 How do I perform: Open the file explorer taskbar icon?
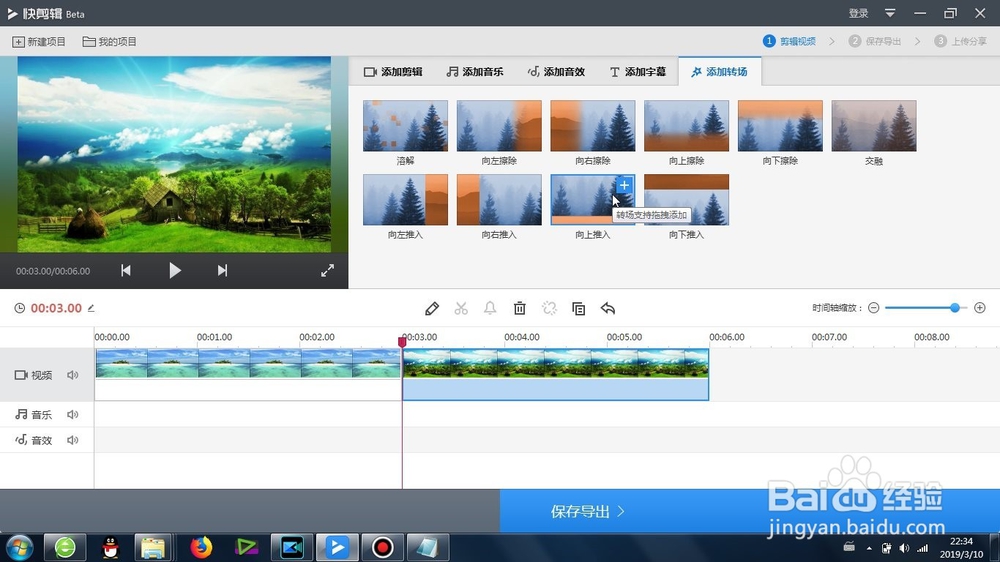point(153,547)
